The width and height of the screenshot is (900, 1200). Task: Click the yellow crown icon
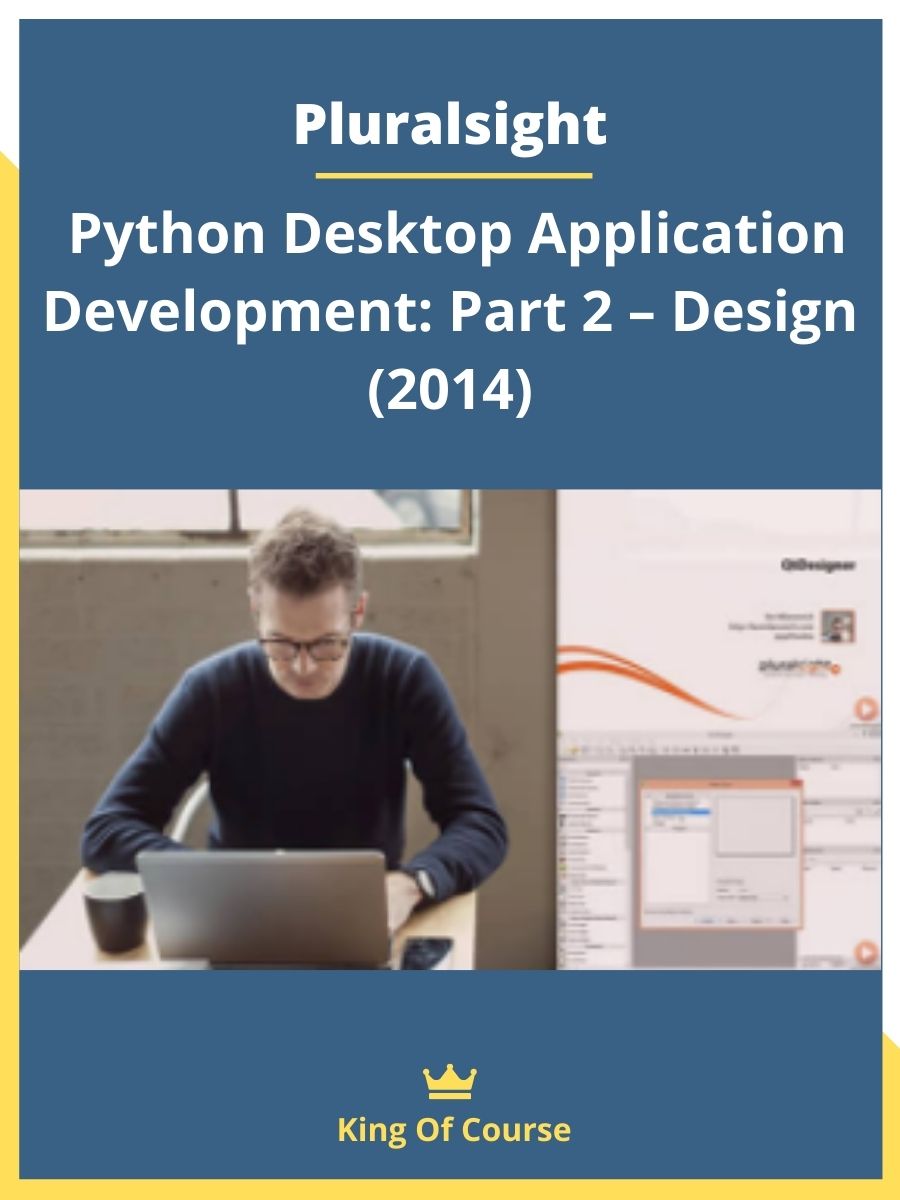(450, 1081)
